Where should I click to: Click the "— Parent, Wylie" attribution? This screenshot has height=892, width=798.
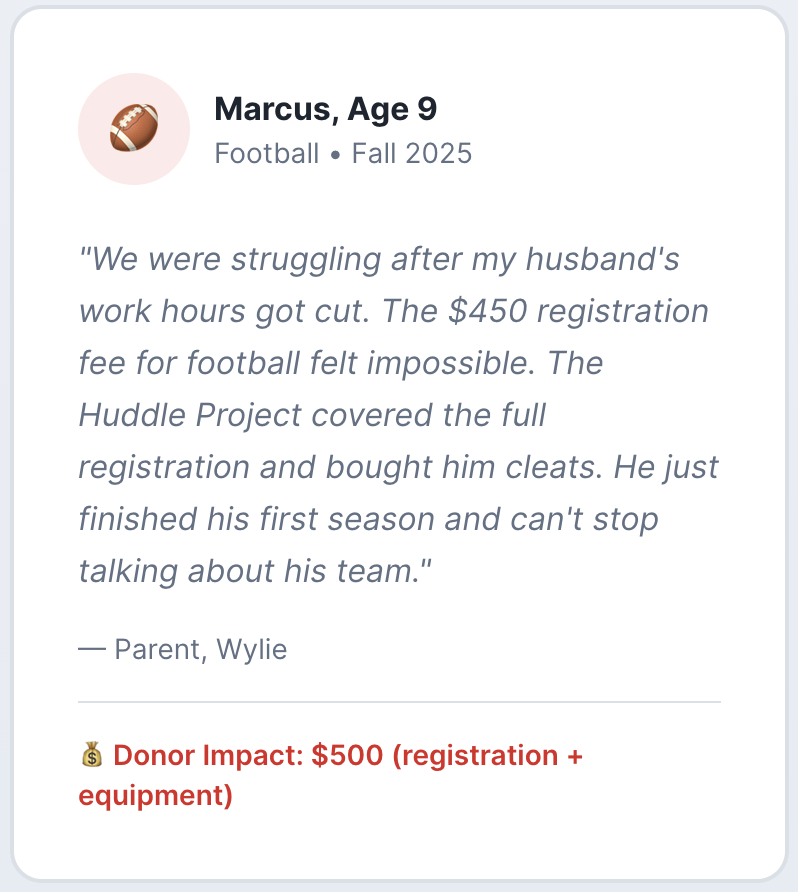[x=183, y=649]
